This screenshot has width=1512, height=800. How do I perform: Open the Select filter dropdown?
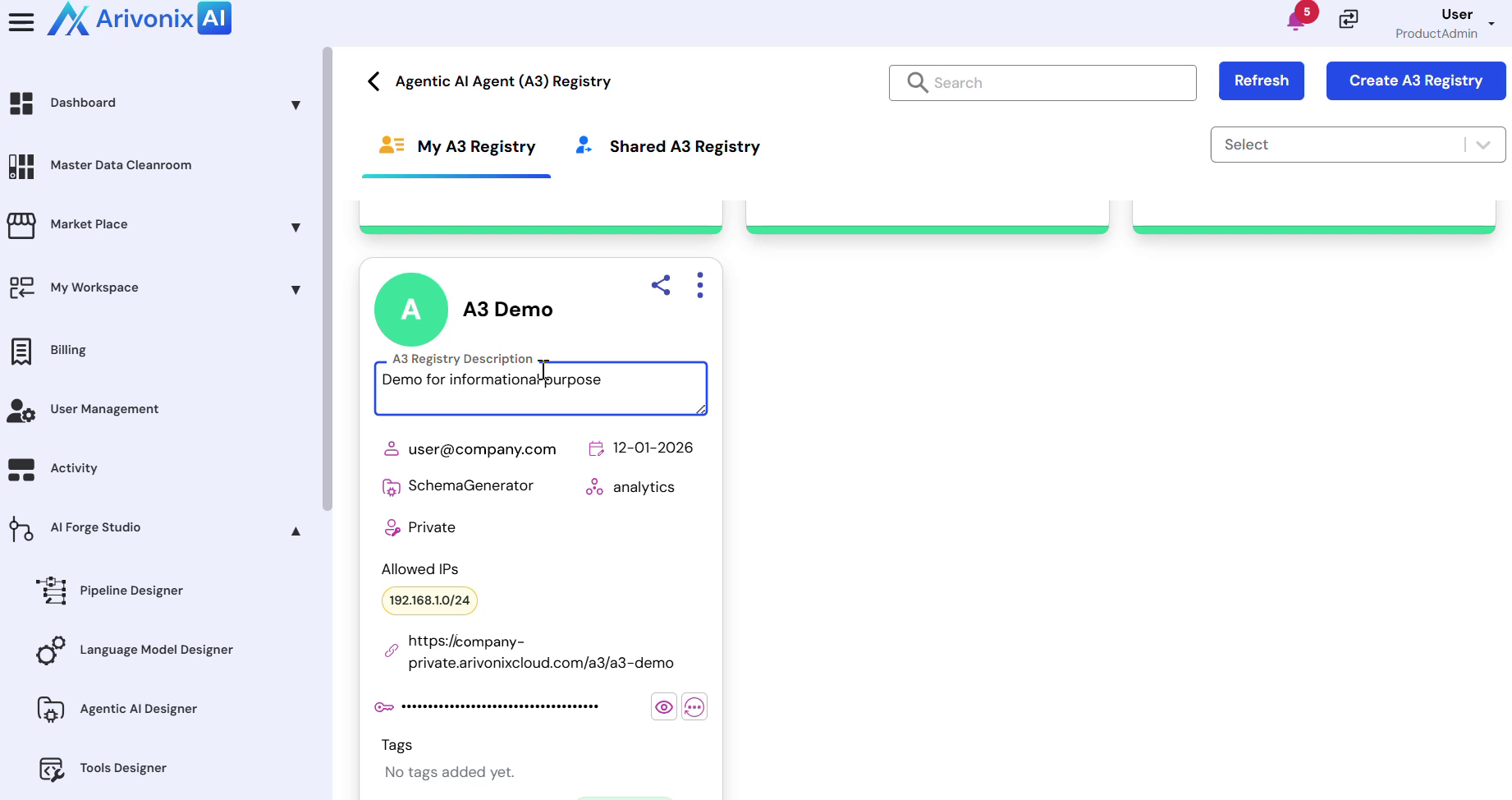[x=1357, y=145]
